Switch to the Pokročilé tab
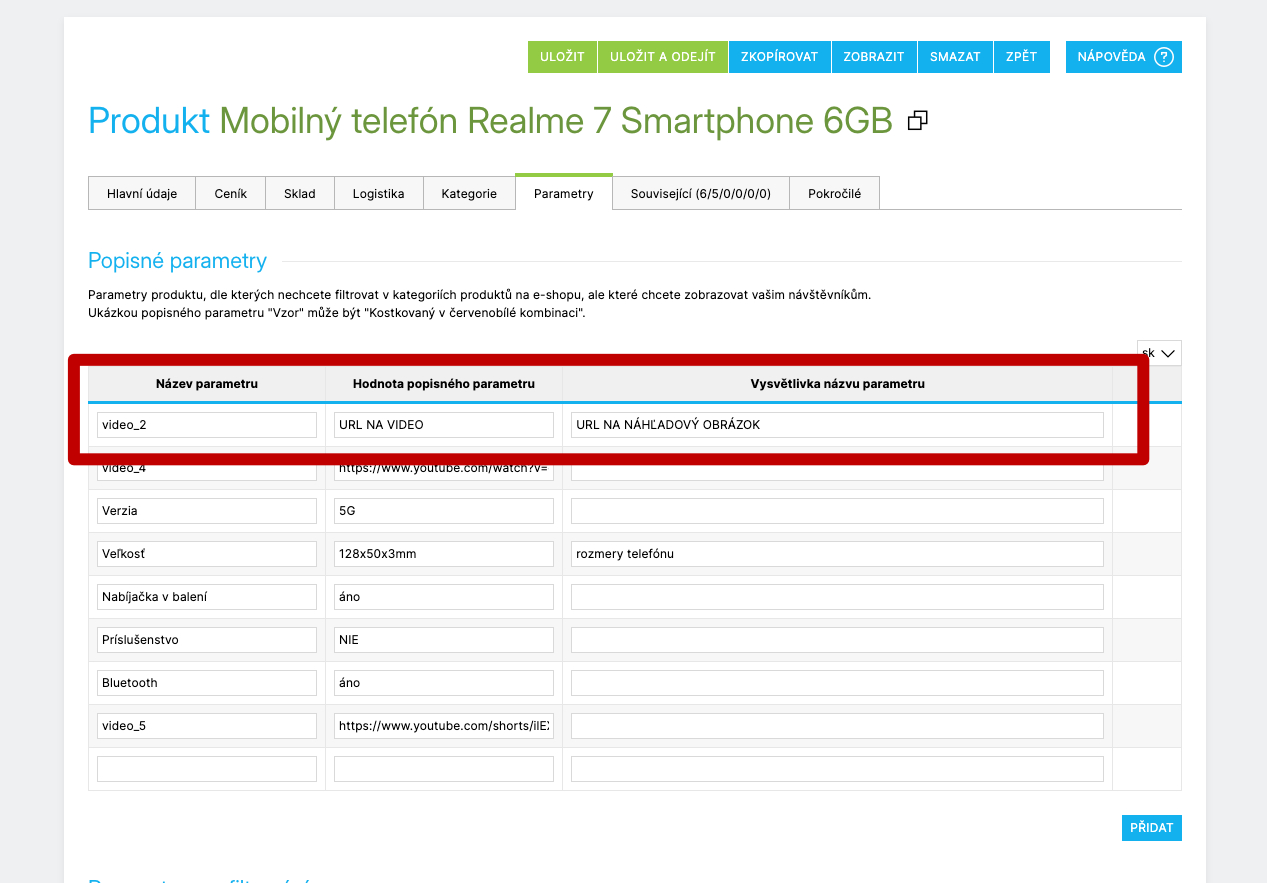1267x883 pixels. click(x=834, y=193)
